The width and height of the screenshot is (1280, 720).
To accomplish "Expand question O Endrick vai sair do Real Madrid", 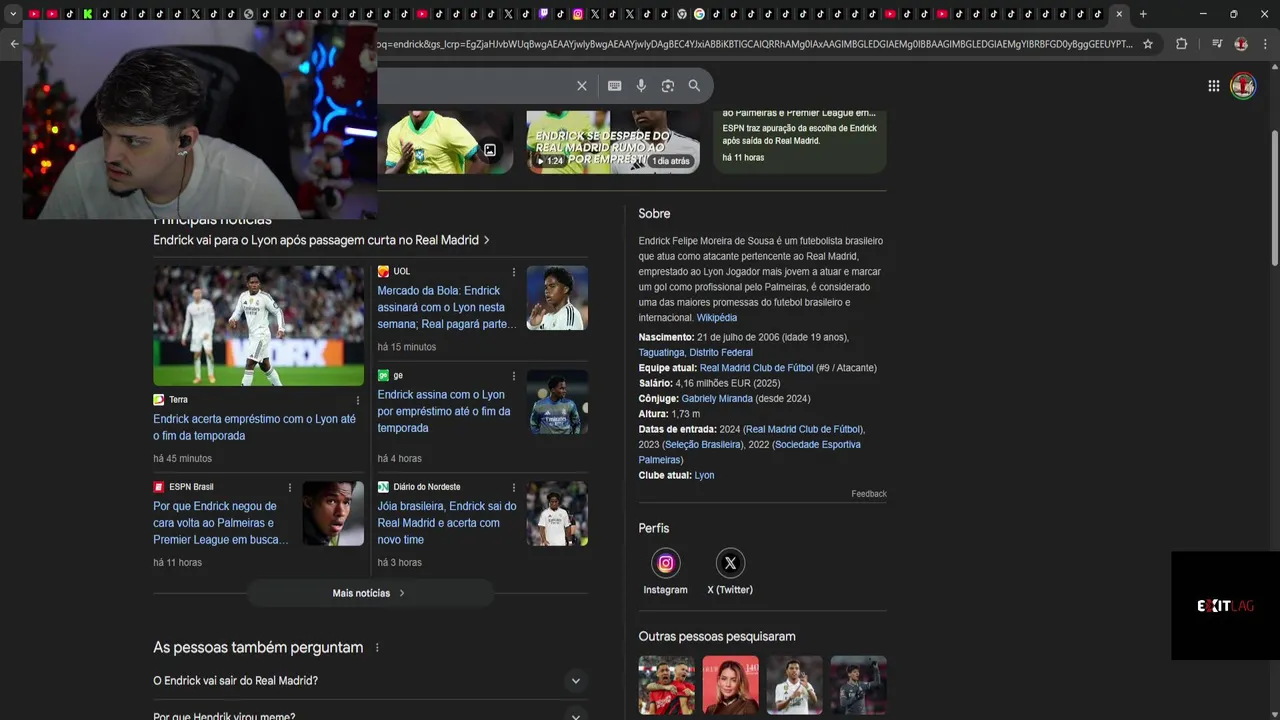I will click(368, 681).
